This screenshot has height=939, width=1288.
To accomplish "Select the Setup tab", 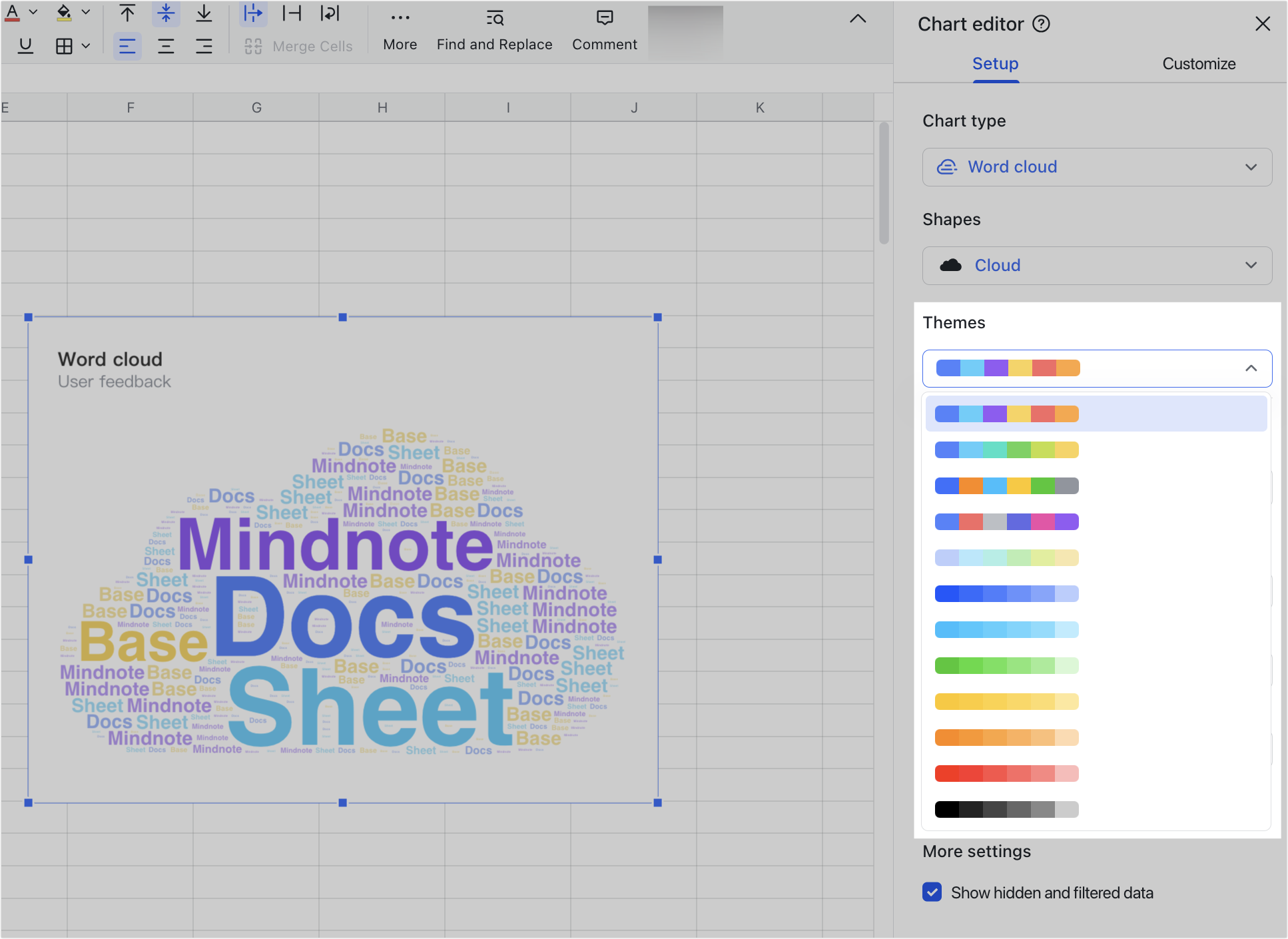I will coord(994,64).
